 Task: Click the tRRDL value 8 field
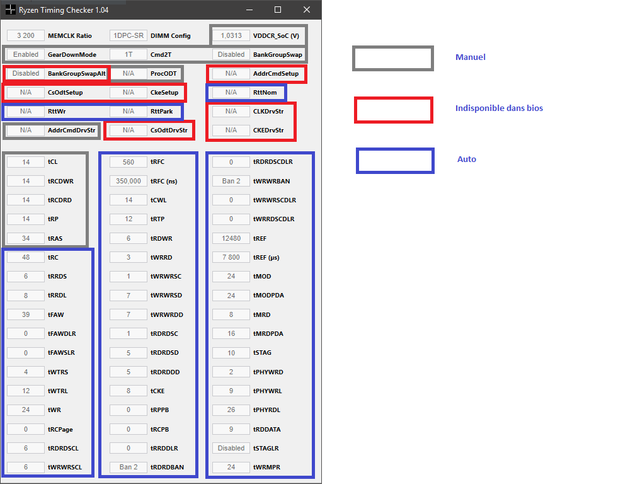[26, 295]
